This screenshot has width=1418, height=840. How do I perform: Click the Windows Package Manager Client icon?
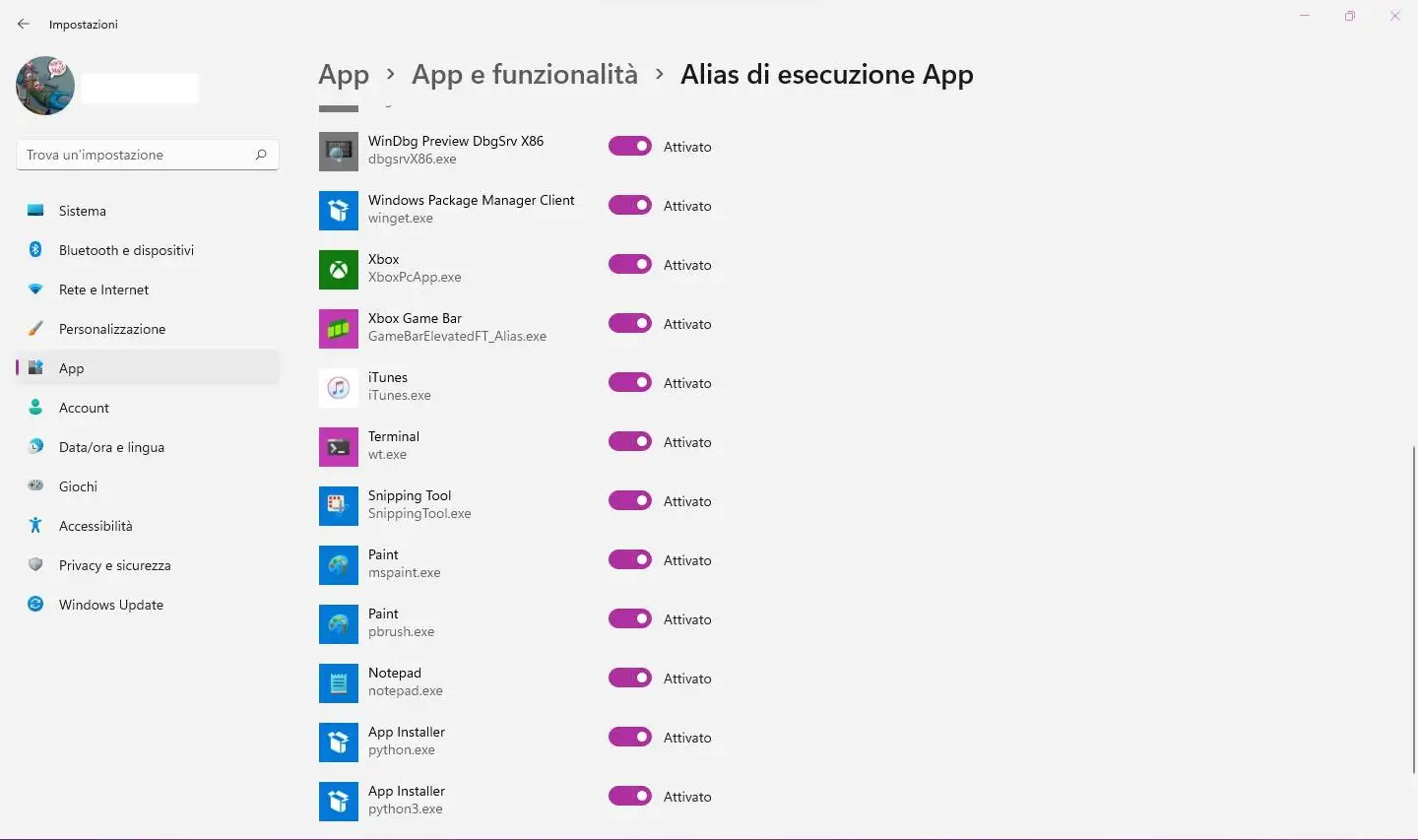point(339,211)
